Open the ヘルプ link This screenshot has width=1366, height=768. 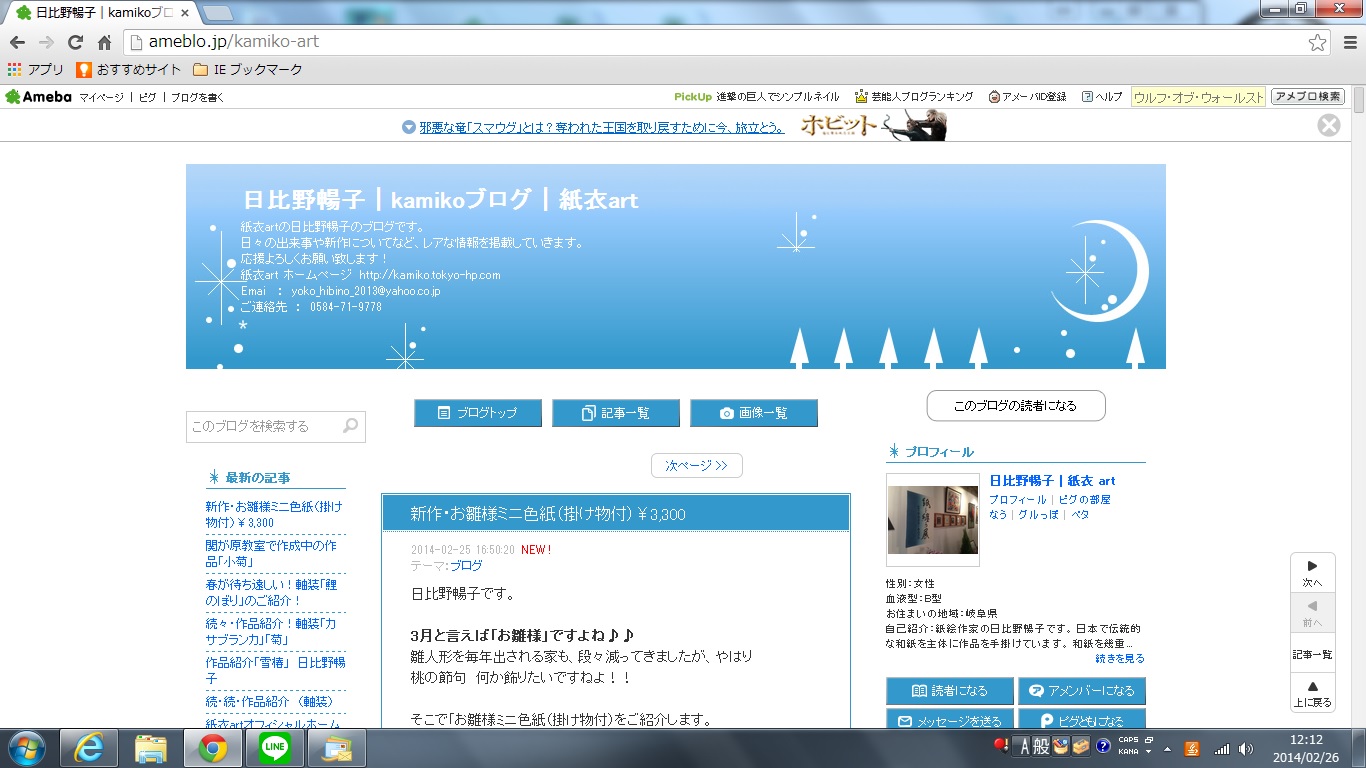pyautogui.click(x=1102, y=97)
